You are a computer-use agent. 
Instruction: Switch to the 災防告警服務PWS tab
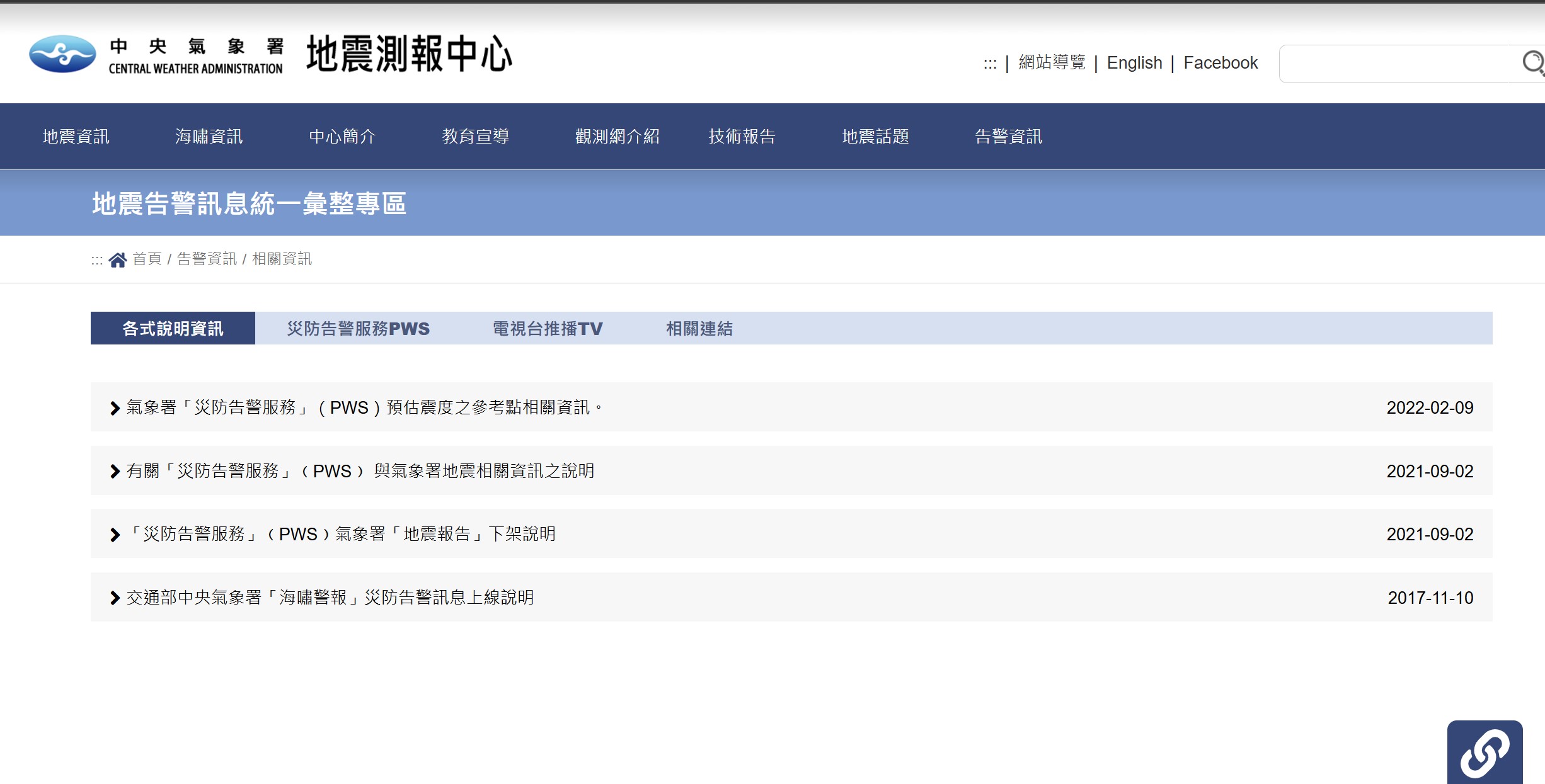(358, 329)
